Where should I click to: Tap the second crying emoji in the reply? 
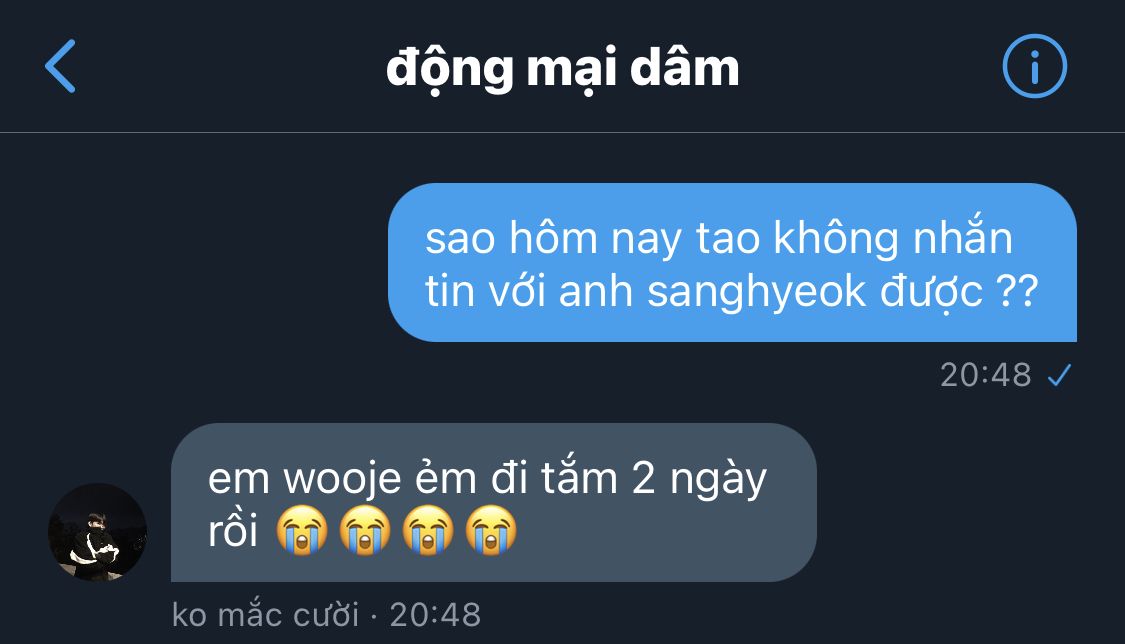(x=365, y=530)
